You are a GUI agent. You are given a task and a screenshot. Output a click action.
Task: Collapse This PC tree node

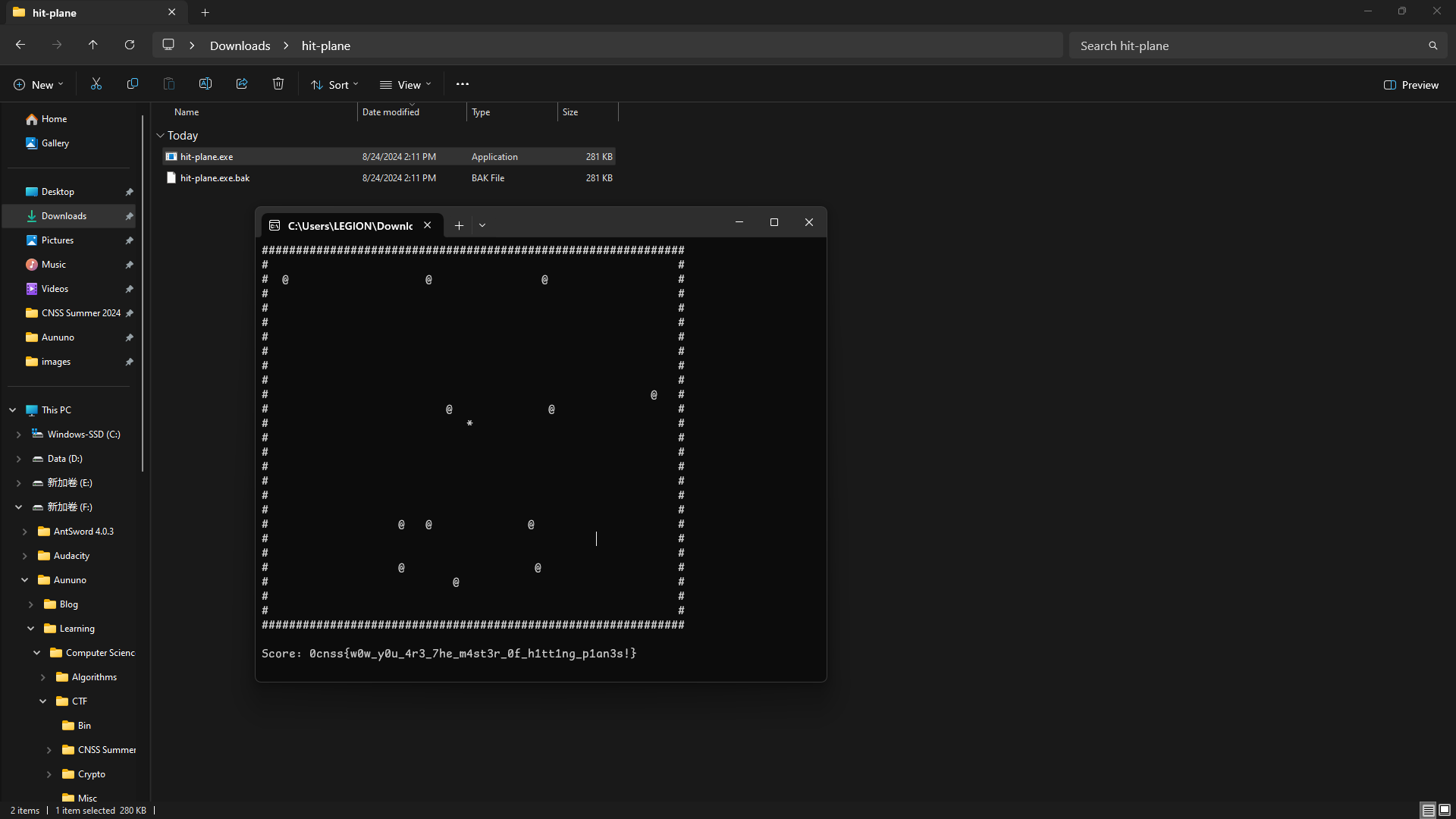[13, 410]
